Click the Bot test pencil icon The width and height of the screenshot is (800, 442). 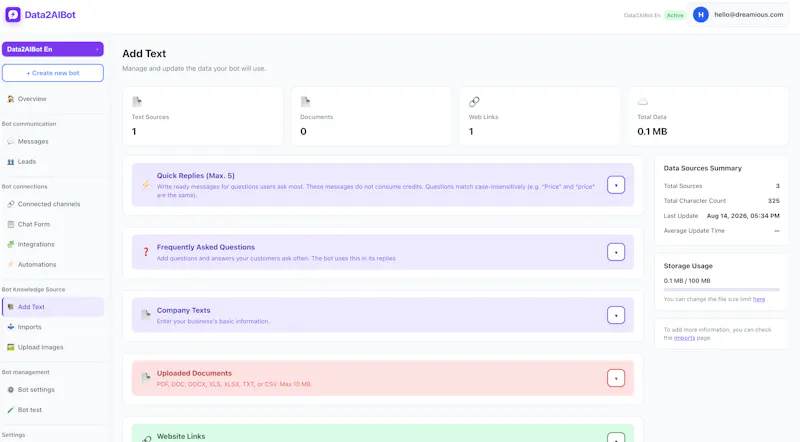(x=11, y=410)
